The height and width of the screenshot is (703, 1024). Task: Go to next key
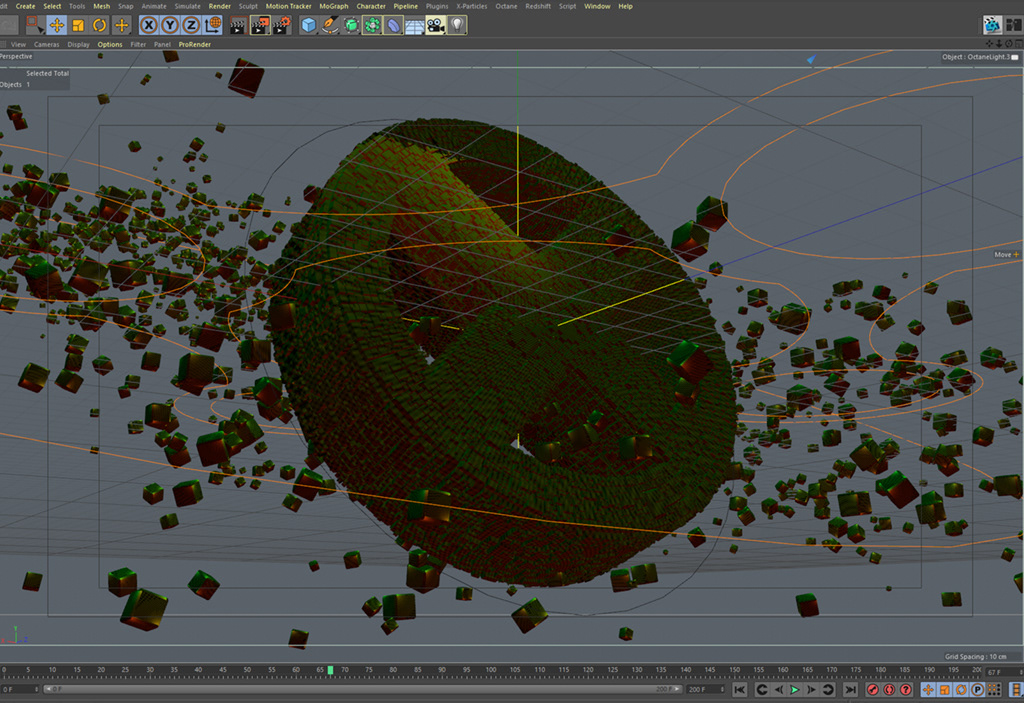828,690
